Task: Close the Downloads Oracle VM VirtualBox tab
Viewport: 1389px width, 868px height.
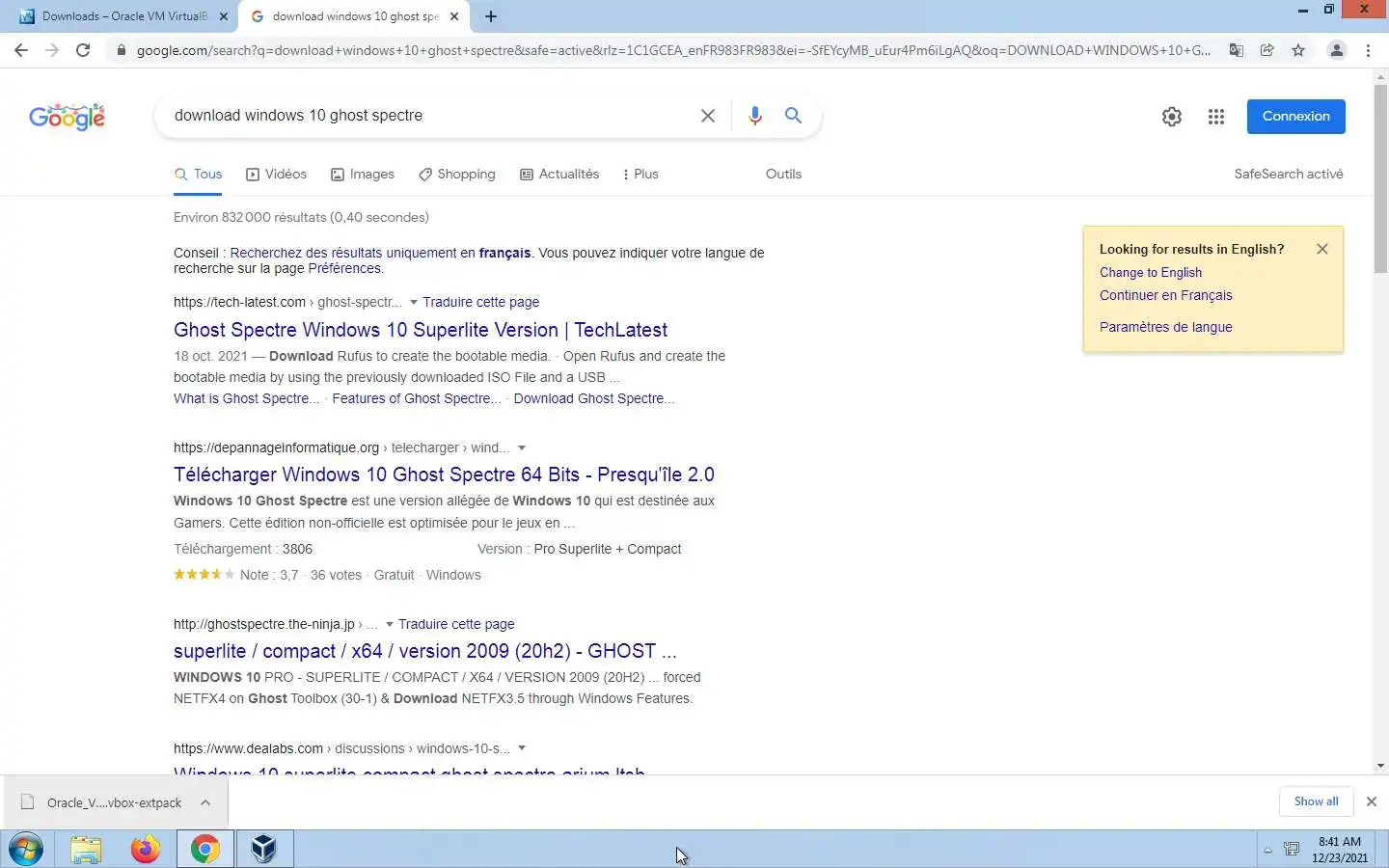Action: click(224, 16)
